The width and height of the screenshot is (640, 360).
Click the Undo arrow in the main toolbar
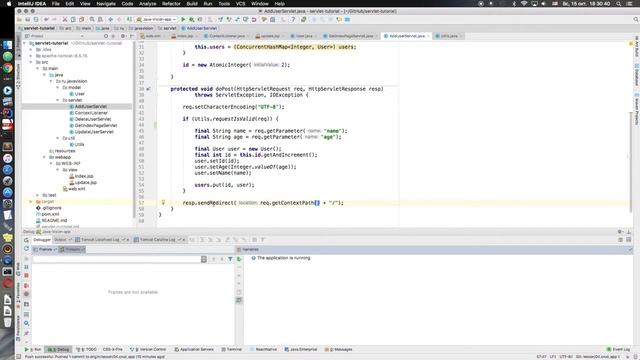[46, 20]
